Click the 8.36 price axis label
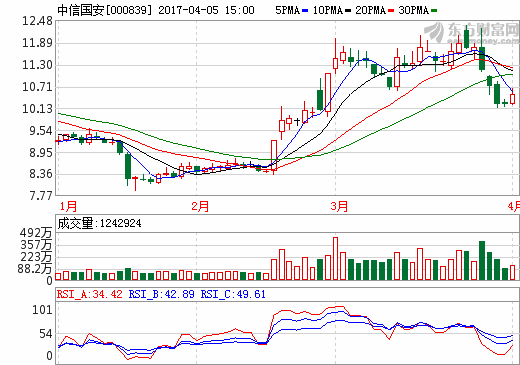The height and width of the screenshot is (365, 520). click(x=40, y=174)
